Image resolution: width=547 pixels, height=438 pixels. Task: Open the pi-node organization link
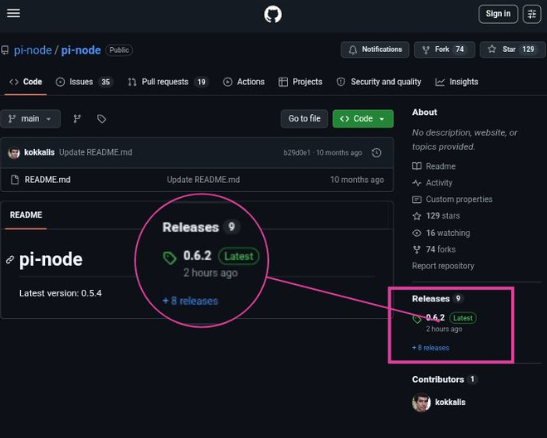tap(33, 50)
